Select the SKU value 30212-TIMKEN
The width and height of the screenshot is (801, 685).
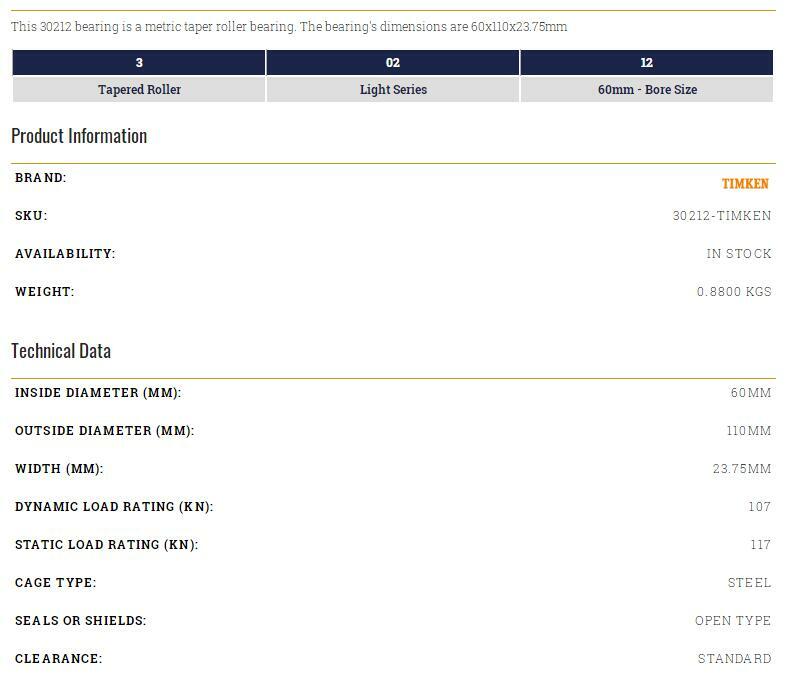721,216
